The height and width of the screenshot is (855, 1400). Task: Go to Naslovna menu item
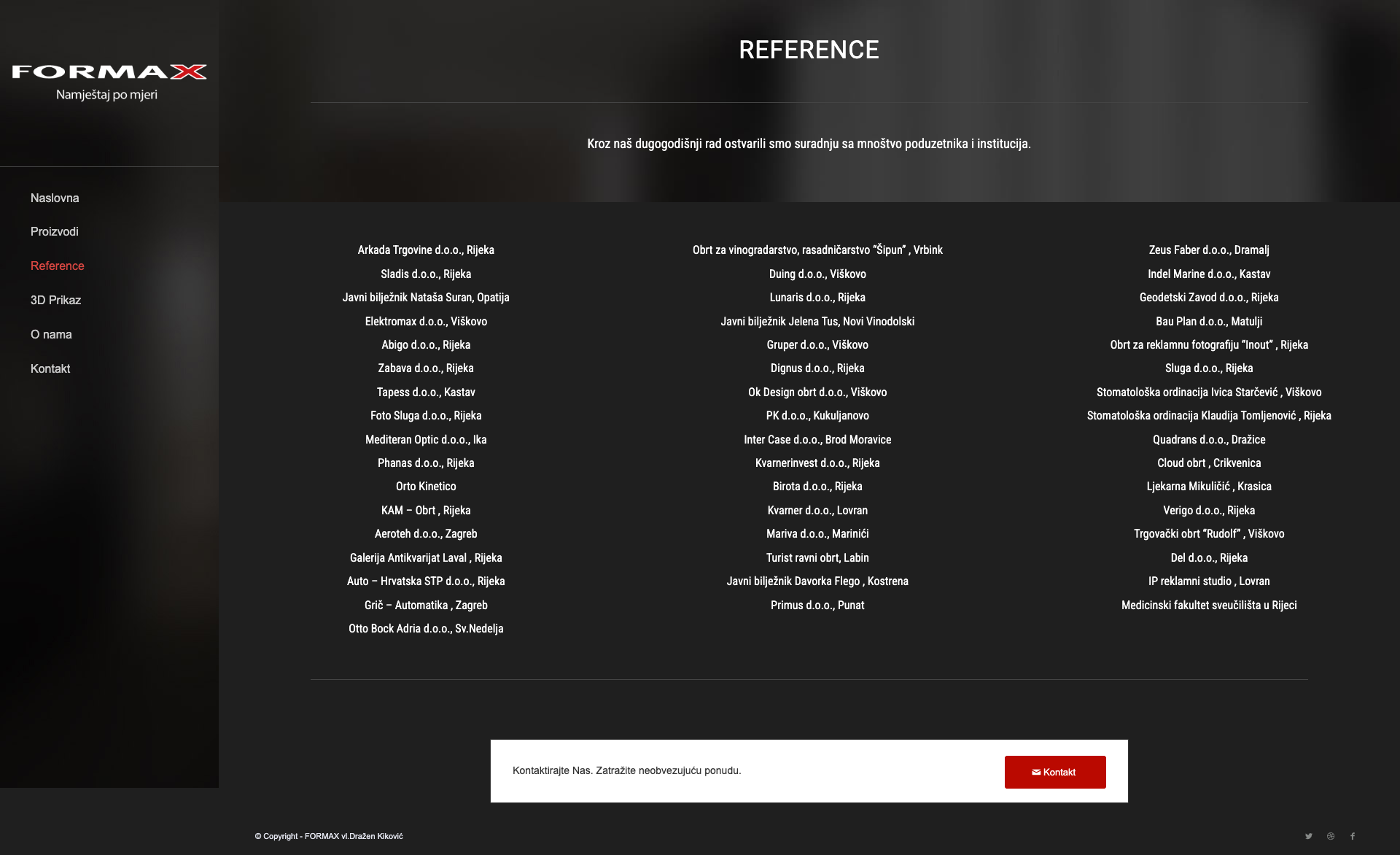click(x=55, y=198)
